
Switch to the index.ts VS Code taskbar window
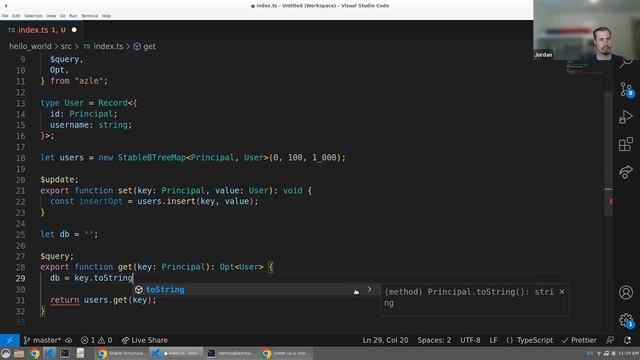176,353
